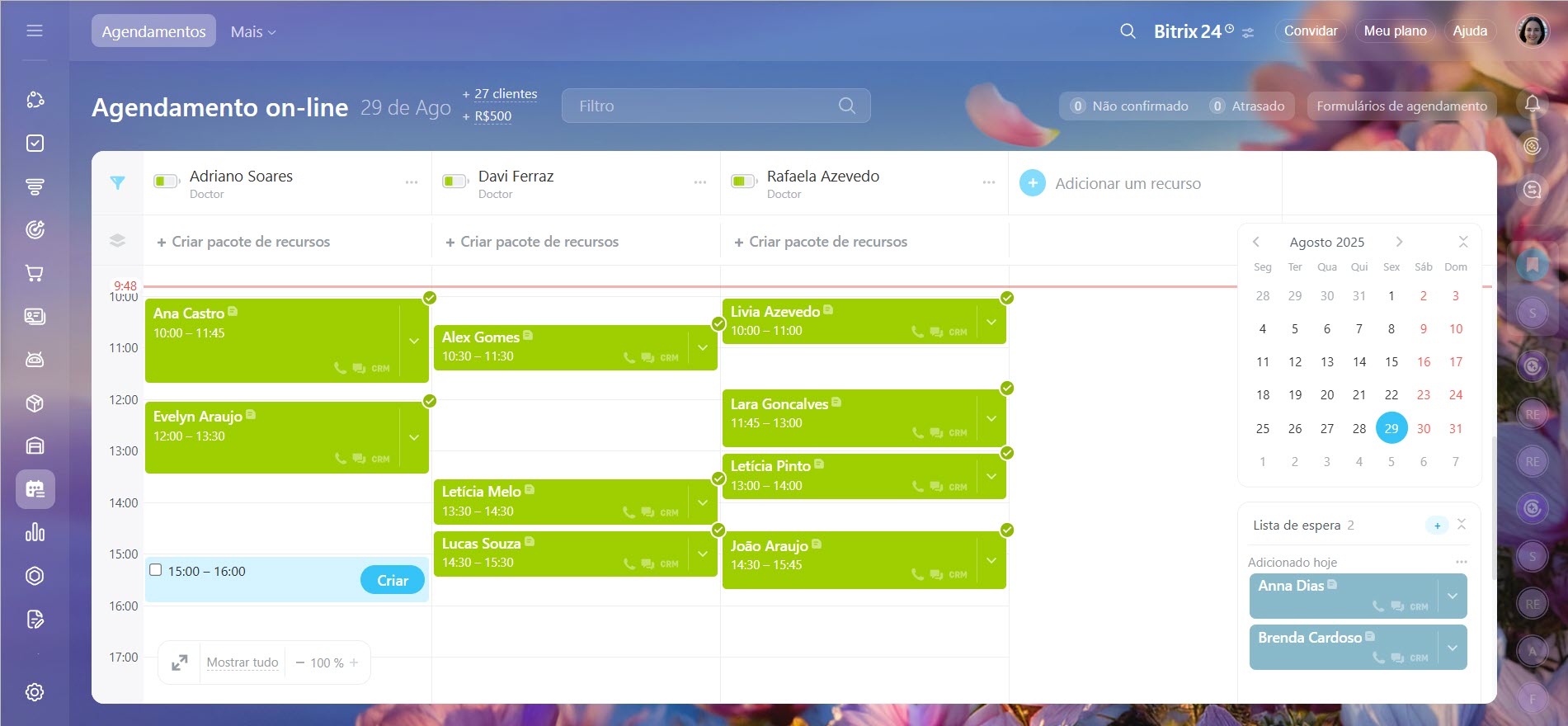The image size is (1568, 726).
Task: Expand the Ana Castro booking chevron
Action: (x=414, y=341)
